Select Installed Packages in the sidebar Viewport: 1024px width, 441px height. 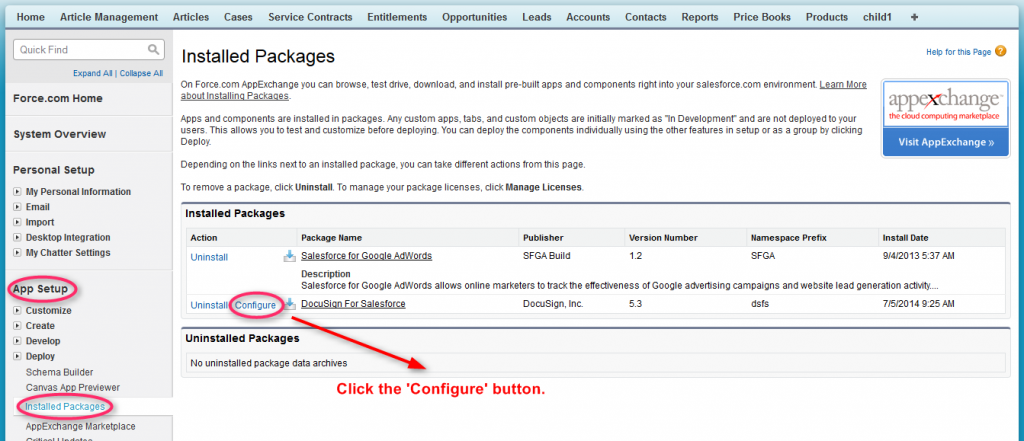coord(65,406)
